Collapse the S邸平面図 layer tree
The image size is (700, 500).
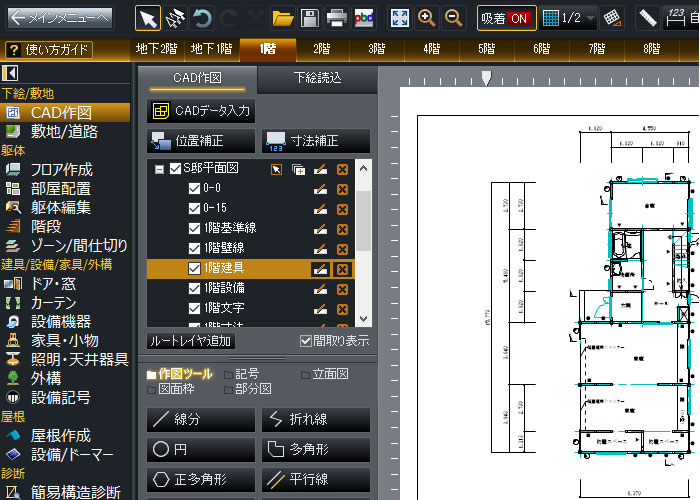tap(158, 169)
